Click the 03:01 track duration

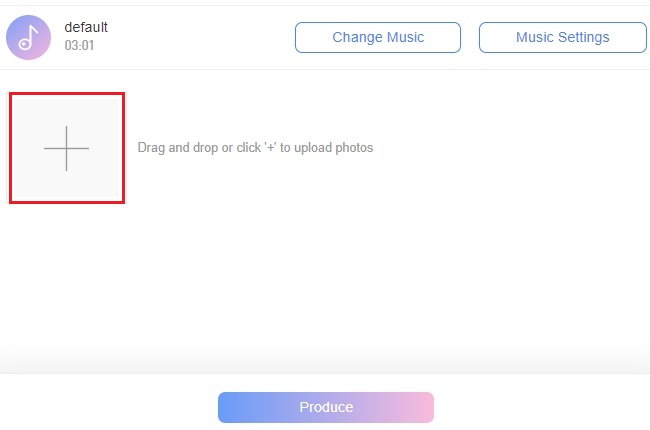click(79, 46)
